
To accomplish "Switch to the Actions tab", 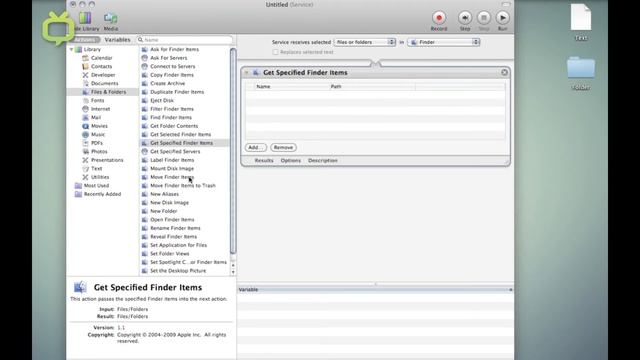I will pos(85,40).
